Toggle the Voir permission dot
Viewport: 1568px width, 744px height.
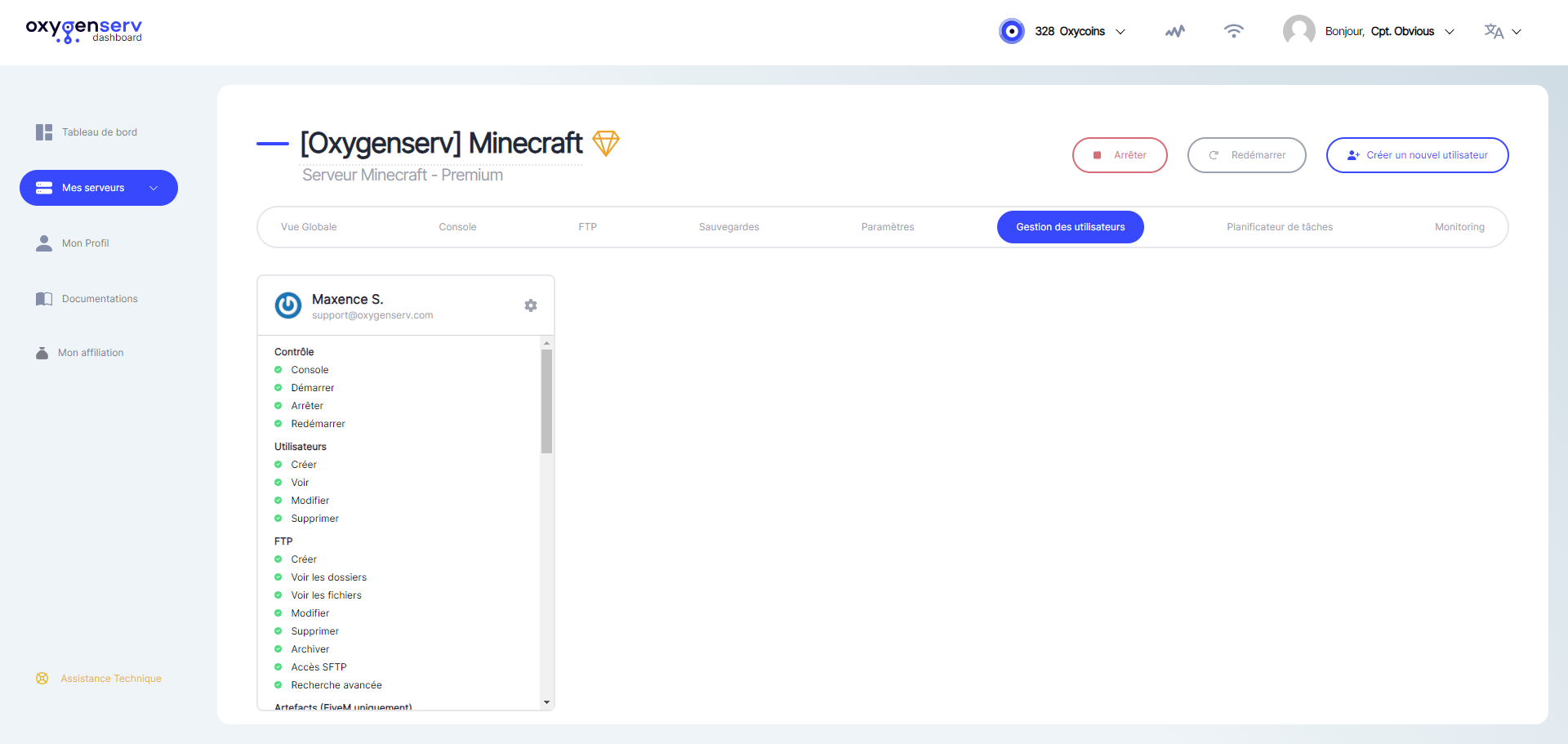click(x=278, y=483)
